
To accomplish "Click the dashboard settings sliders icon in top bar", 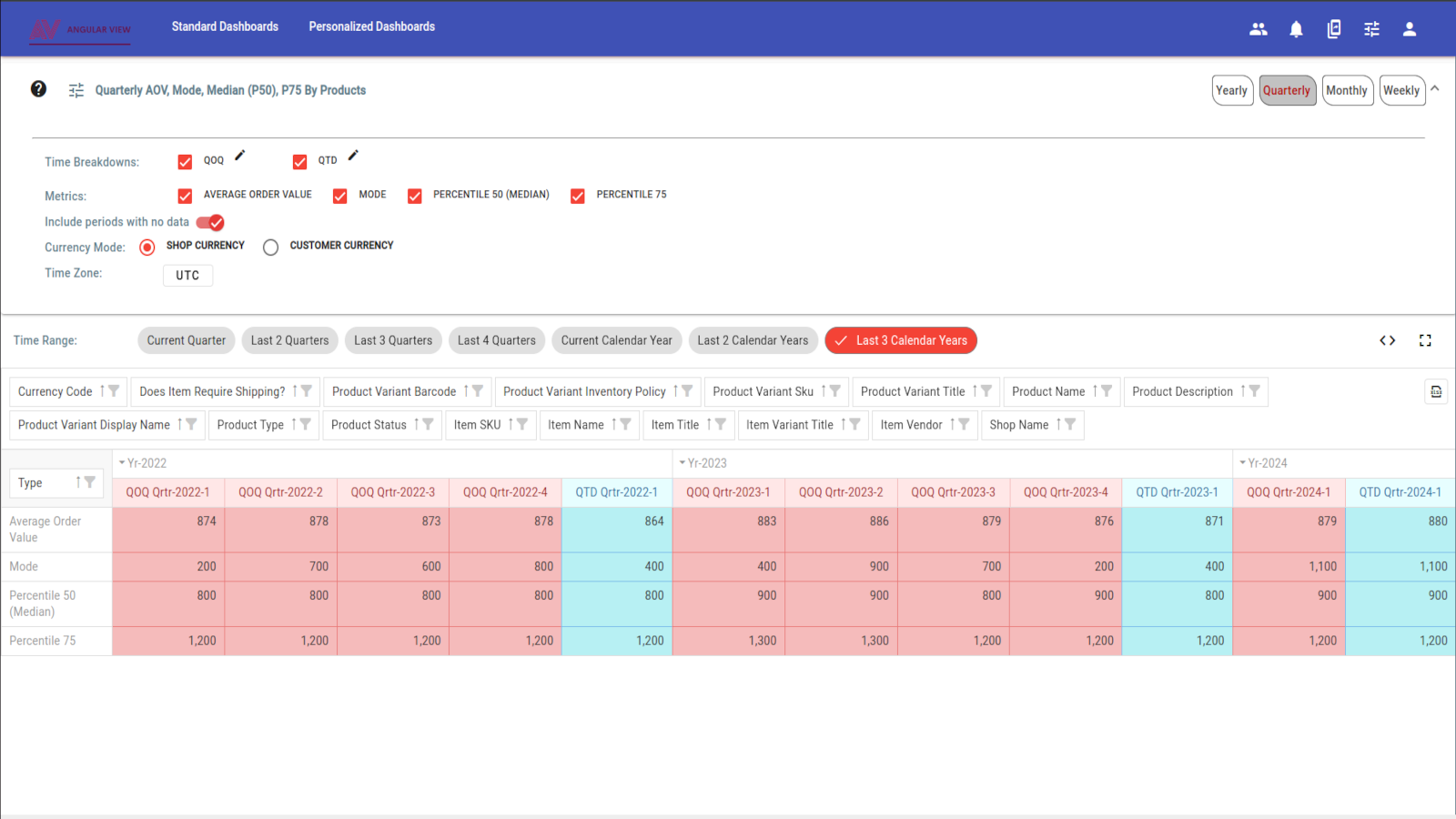I will (1371, 28).
